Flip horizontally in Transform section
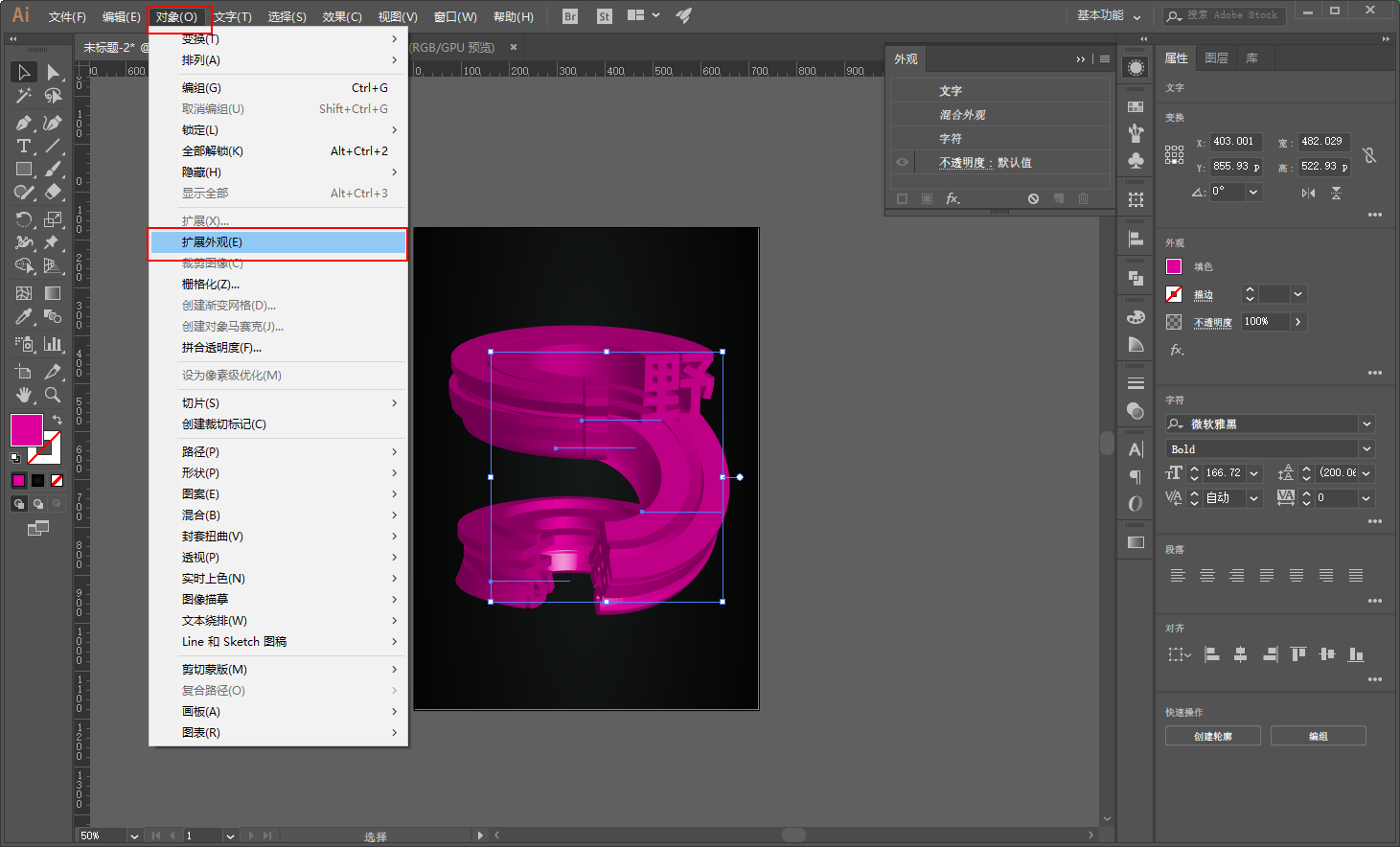The height and width of the screenshot is (847, 1400). point(1308,193)
